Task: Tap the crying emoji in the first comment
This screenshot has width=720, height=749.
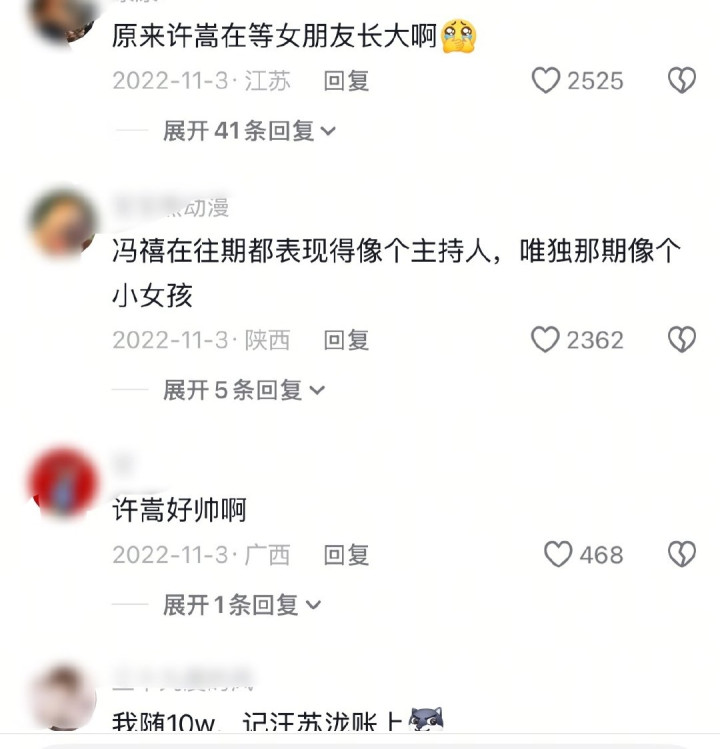Action: [x=459, y=36]
